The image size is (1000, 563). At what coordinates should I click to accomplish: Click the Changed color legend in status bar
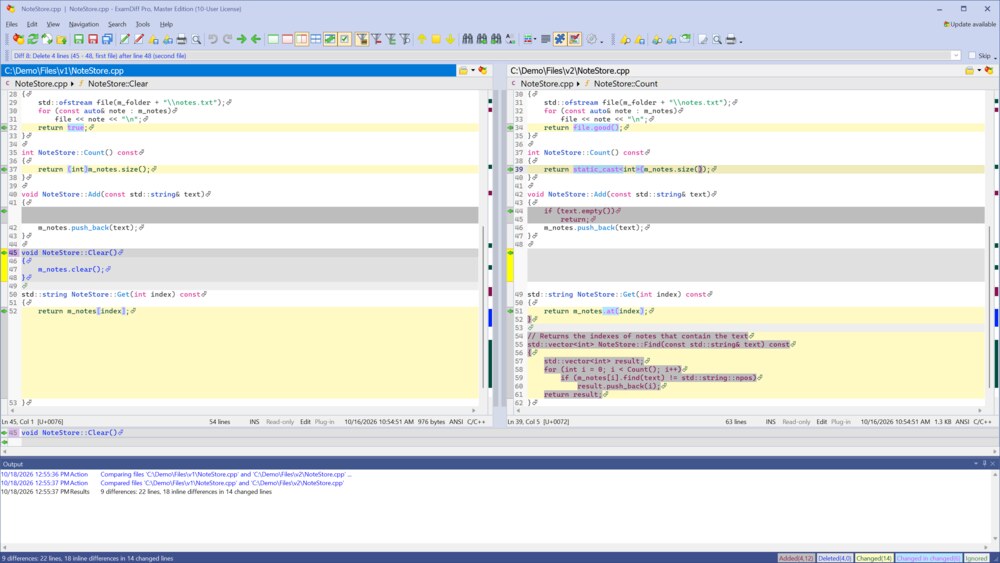tap(874, 558)
